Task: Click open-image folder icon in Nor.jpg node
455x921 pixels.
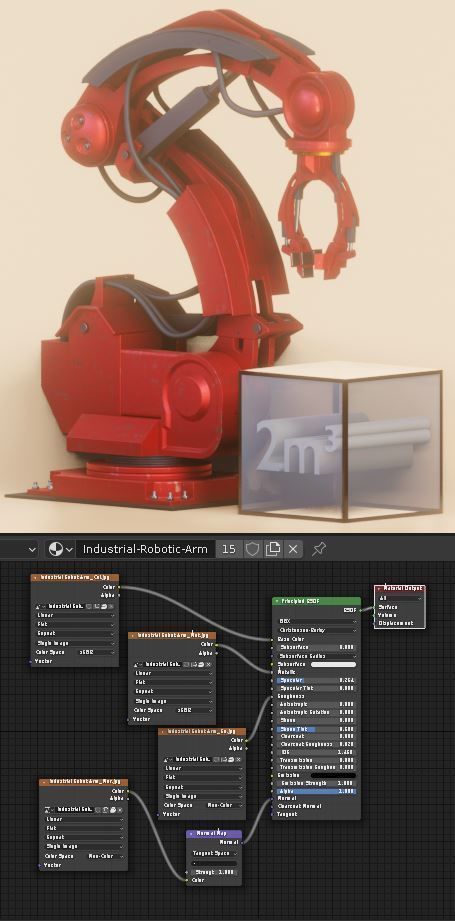Action: click(113, 810)
